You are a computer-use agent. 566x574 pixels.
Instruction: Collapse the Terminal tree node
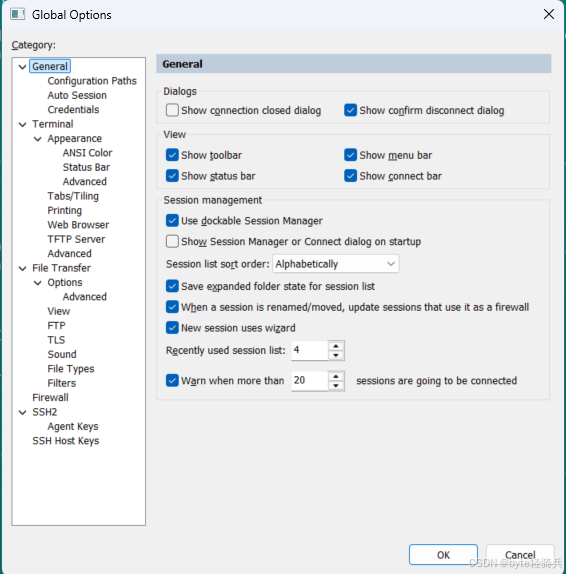[x=22, y=124]
